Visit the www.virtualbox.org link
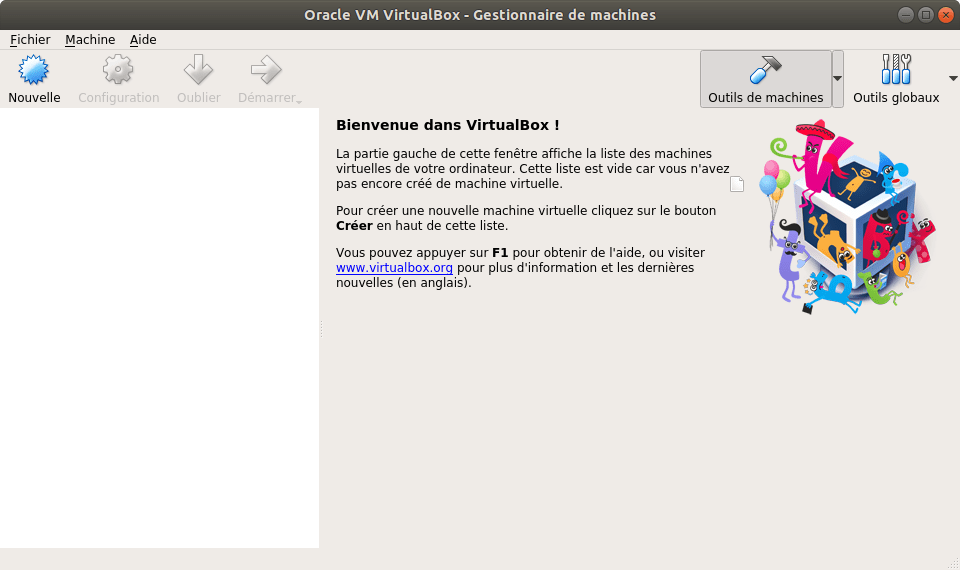Screen dimensions: 960x570 [x=394, y=268]
